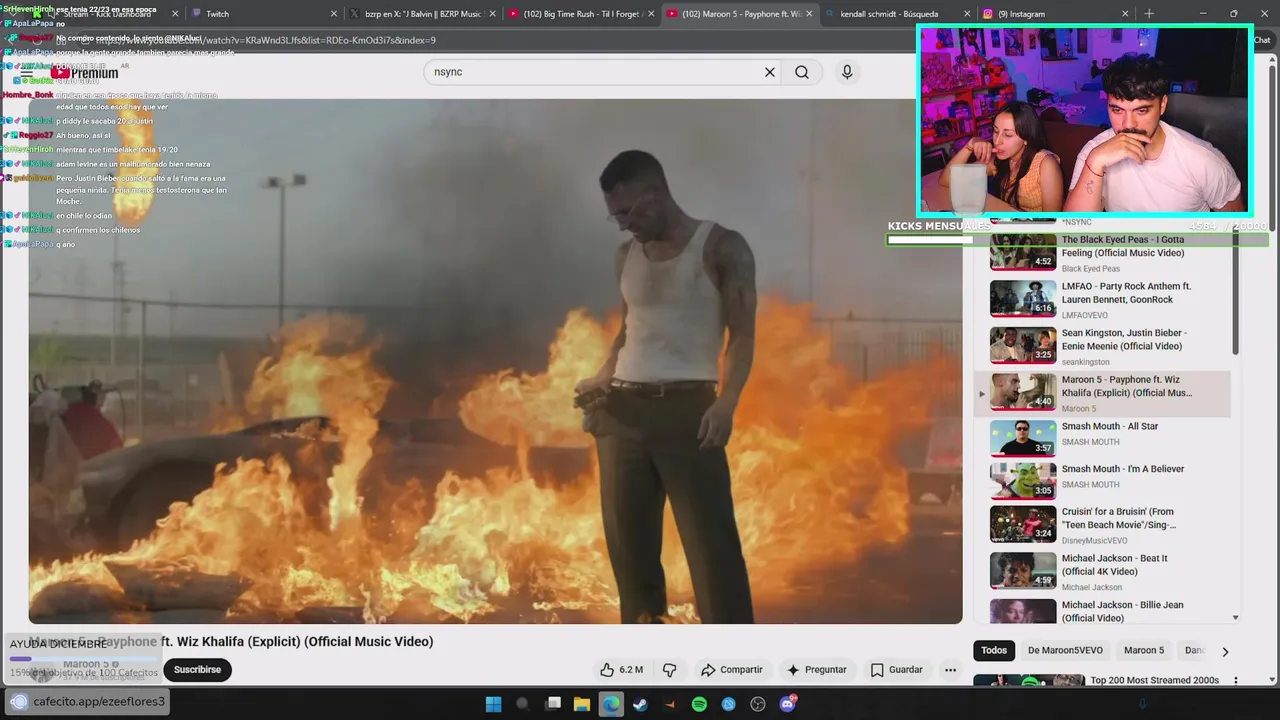The width and height of the screenshot is (1280, 720).
Task: Select the De Maroon5VEVO chip
Action: tap(1065, 650)
